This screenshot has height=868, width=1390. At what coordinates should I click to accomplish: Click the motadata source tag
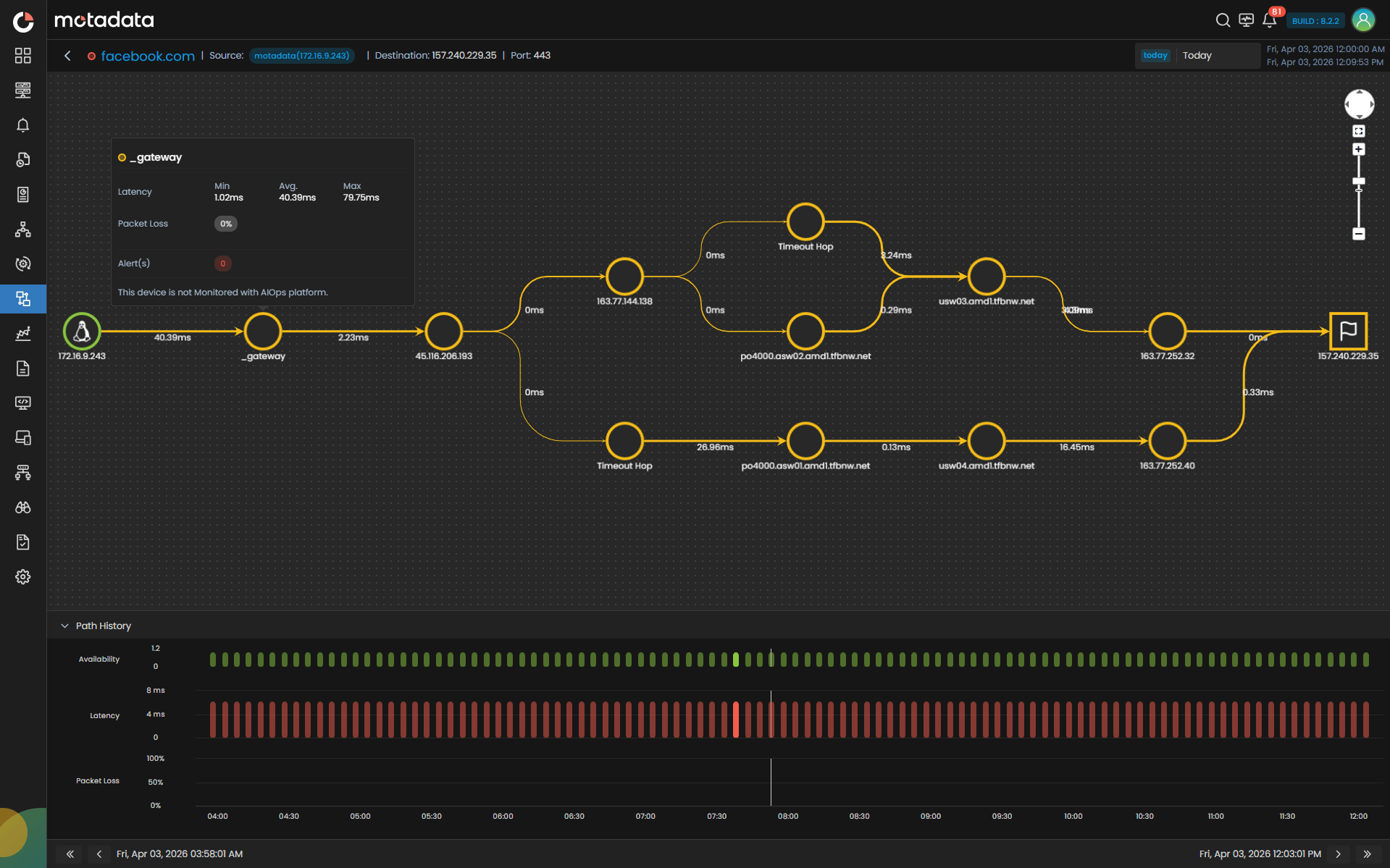pyautogui.click(x=301, y=56)
